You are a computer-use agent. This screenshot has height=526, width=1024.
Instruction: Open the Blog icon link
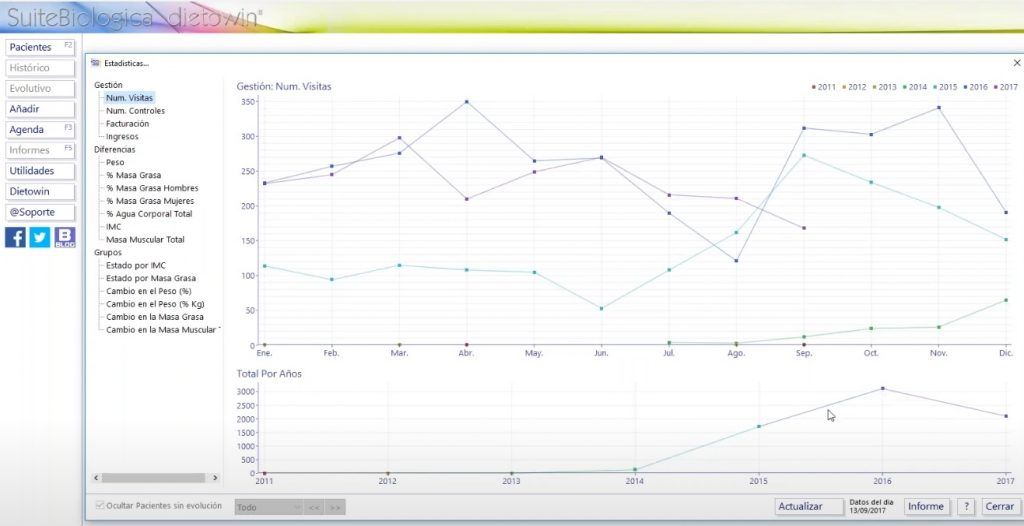tap(65, 237)
